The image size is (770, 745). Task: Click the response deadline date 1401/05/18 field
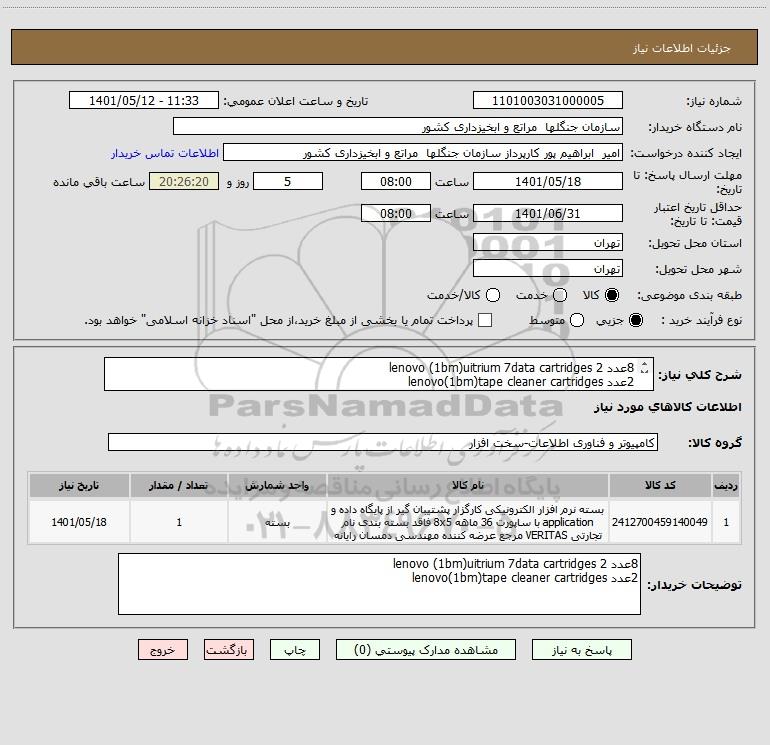click(548, 181)
